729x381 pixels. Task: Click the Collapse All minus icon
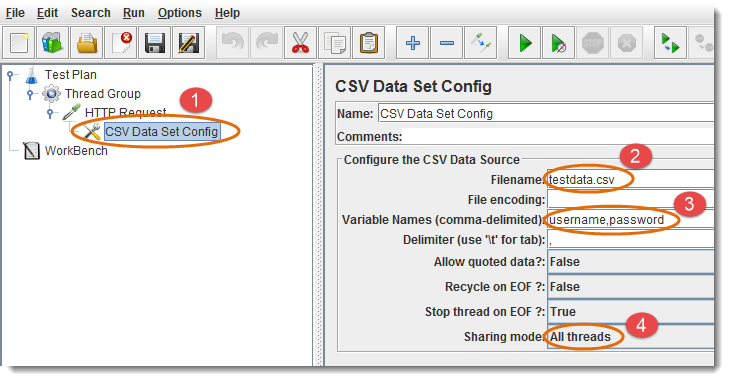tap(446, 43)
